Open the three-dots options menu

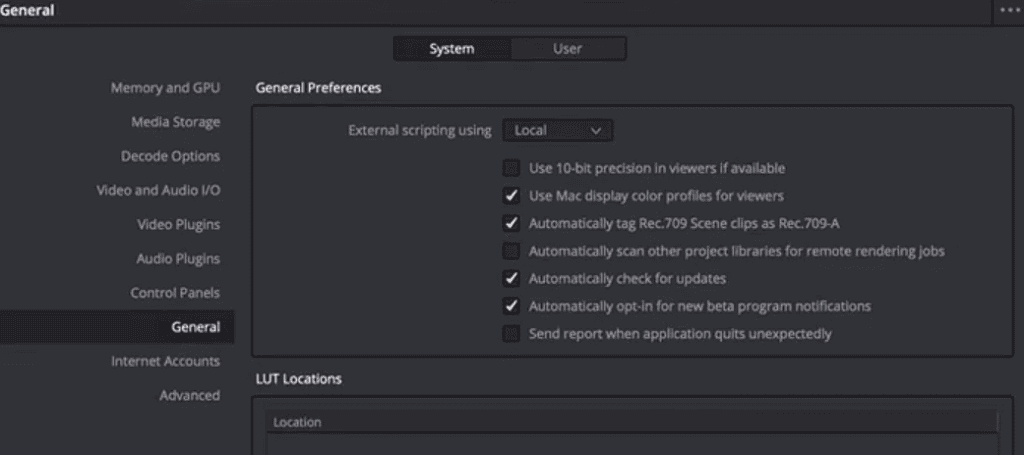[1008, 10]
